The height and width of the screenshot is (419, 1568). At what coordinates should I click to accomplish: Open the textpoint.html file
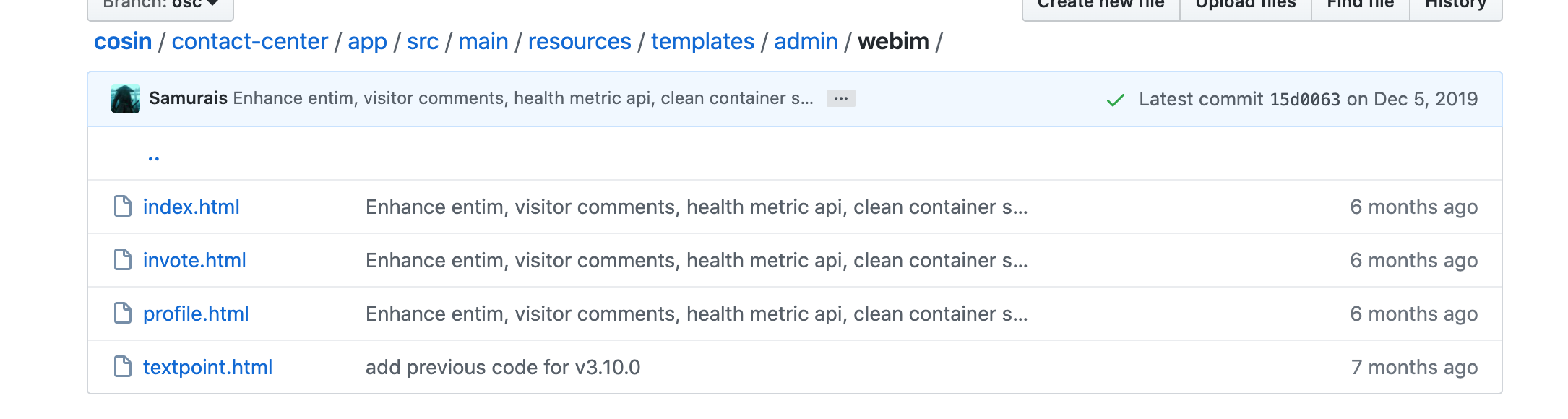coord(207,367)
